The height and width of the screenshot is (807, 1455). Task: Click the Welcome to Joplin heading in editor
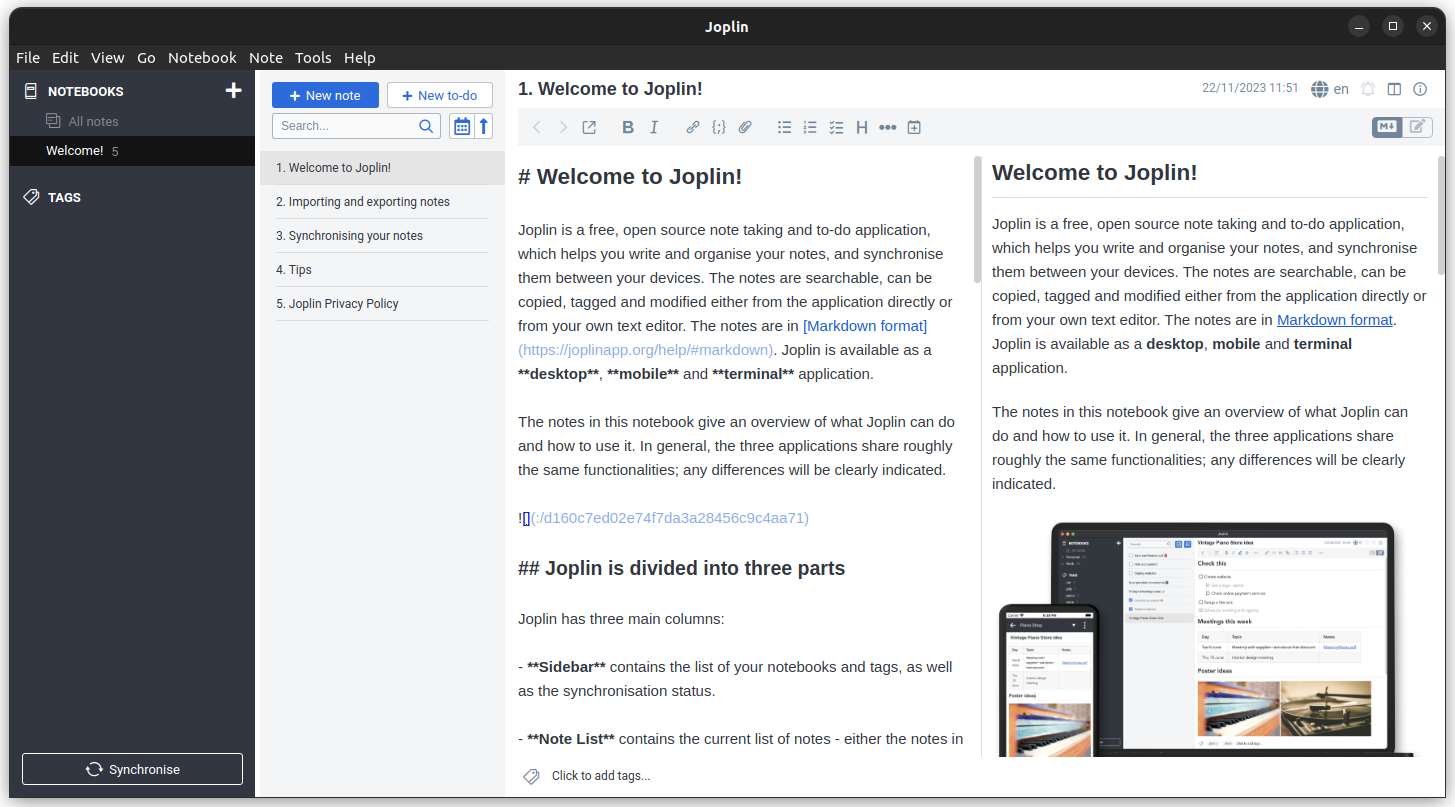click(630, 177)
